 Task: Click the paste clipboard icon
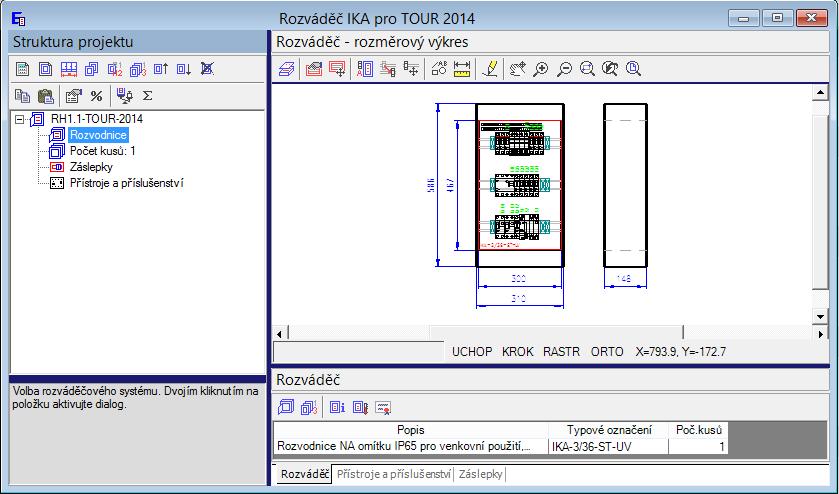(x=46, y=96)
